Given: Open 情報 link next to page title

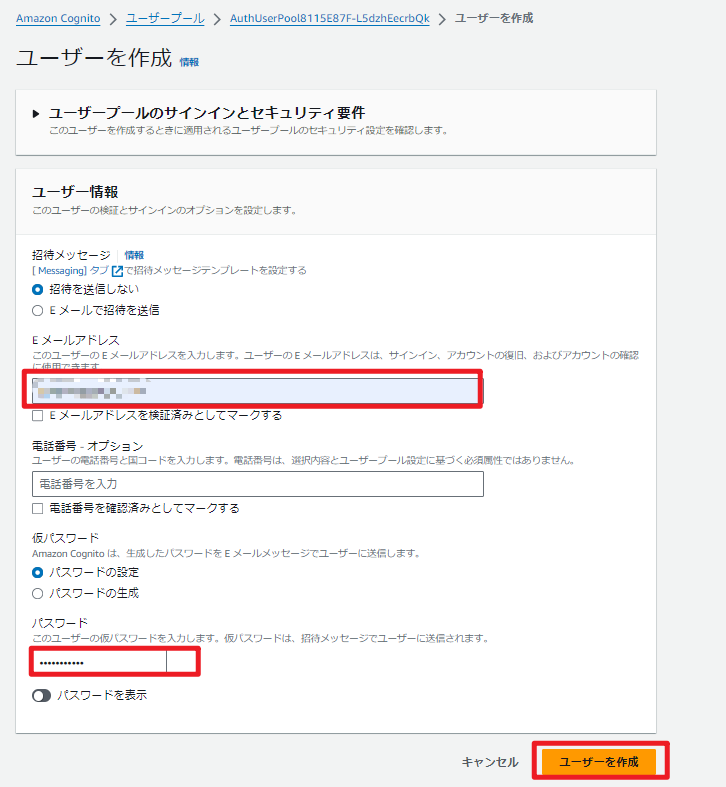Looking at the screenshot, I should (189, 62).
